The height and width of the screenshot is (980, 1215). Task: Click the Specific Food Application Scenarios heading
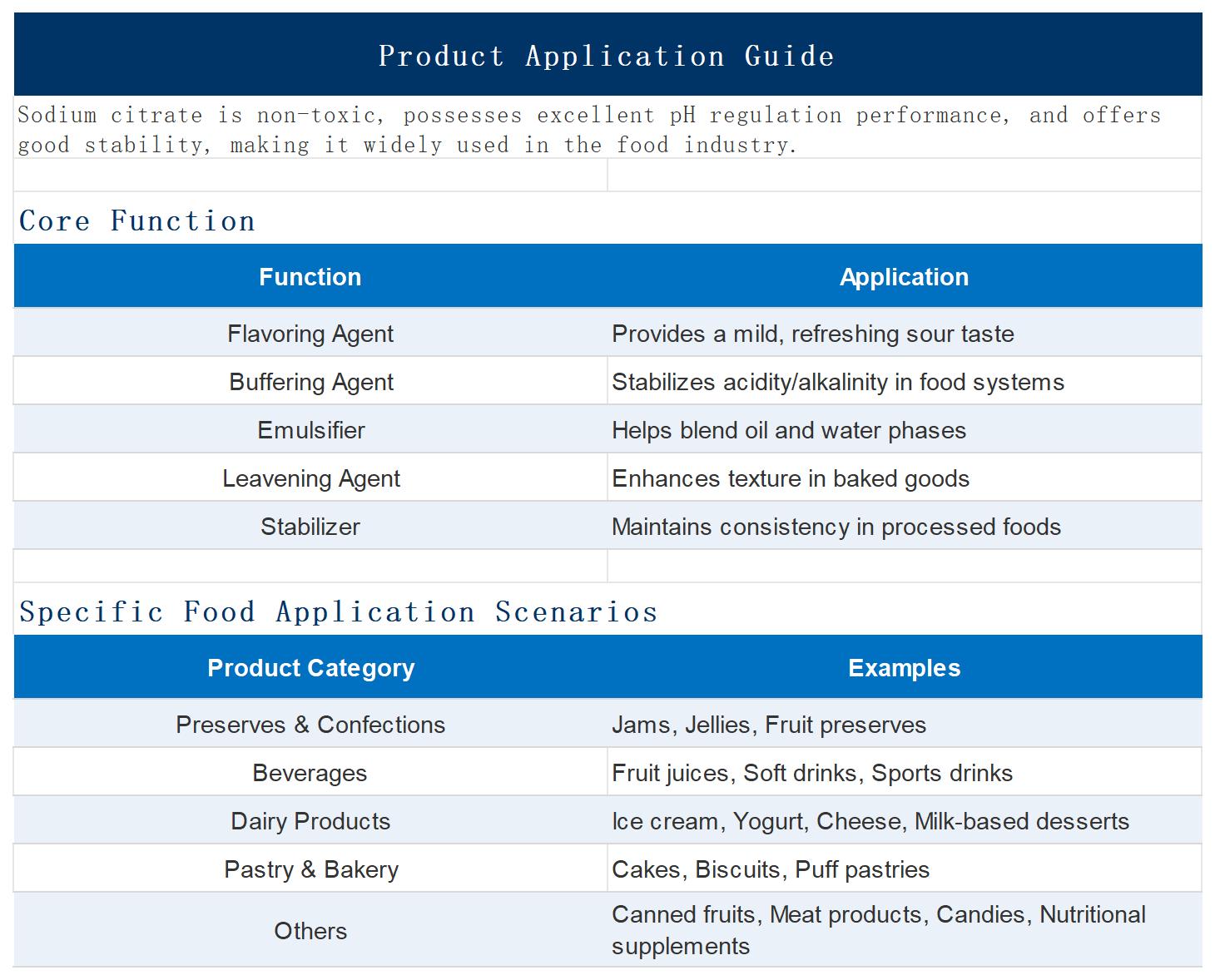tap(339, 611)
